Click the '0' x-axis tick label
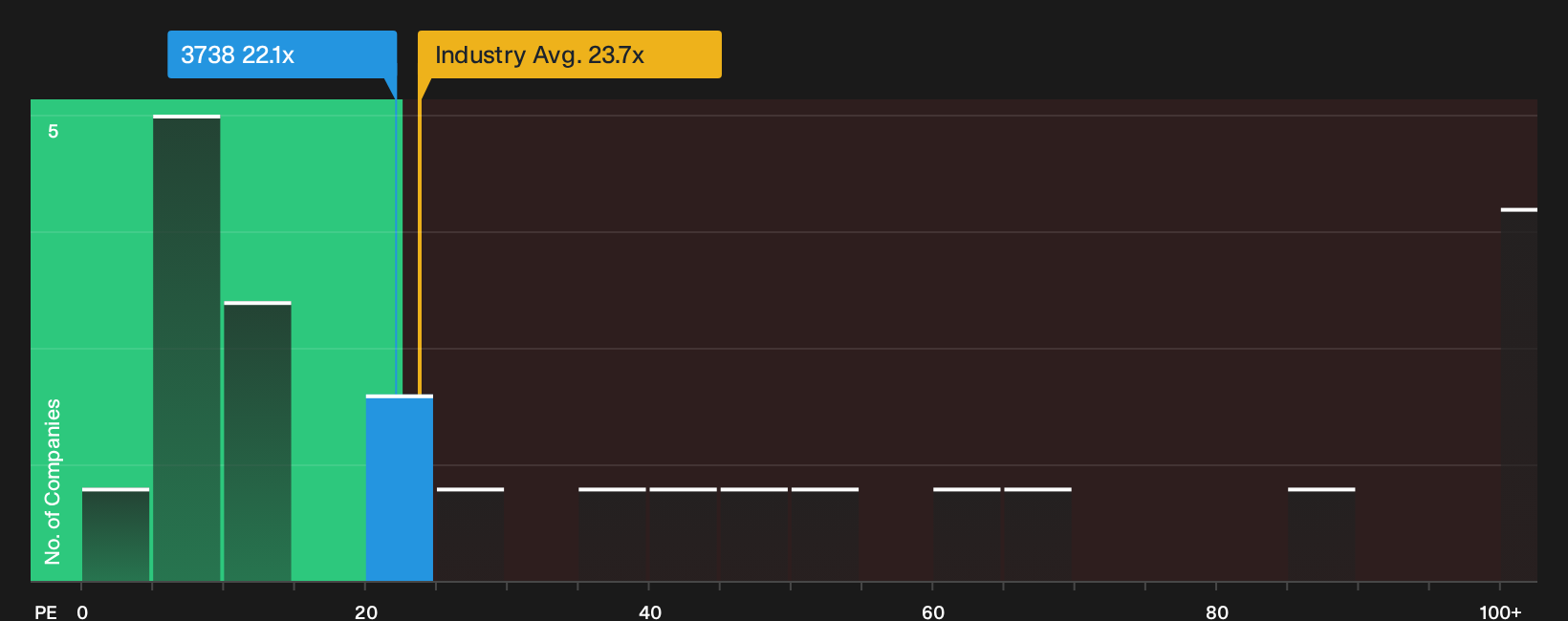 tap(82, 611)
